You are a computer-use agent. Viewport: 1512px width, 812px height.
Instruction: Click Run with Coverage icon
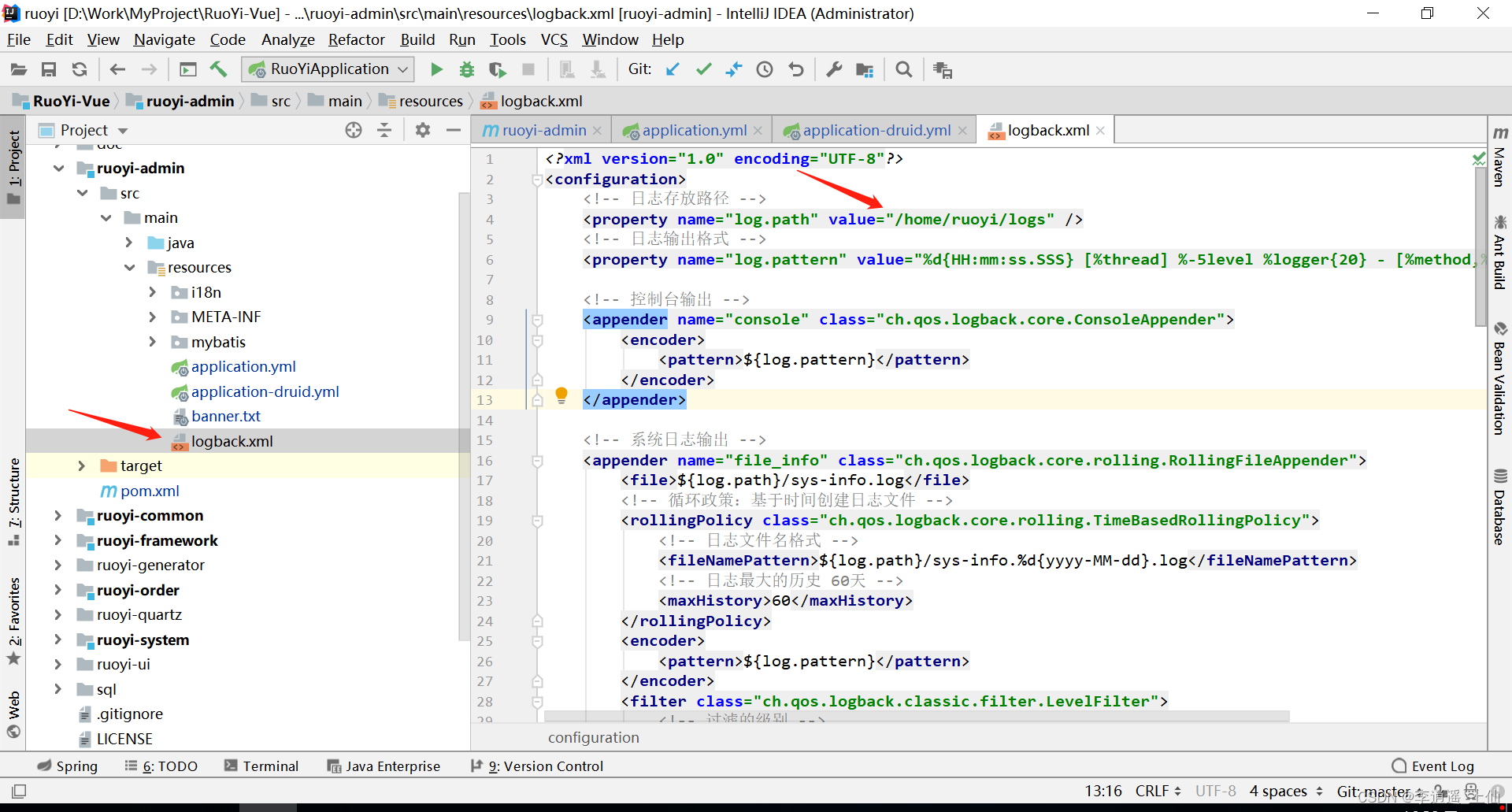[x=498, y=69]
